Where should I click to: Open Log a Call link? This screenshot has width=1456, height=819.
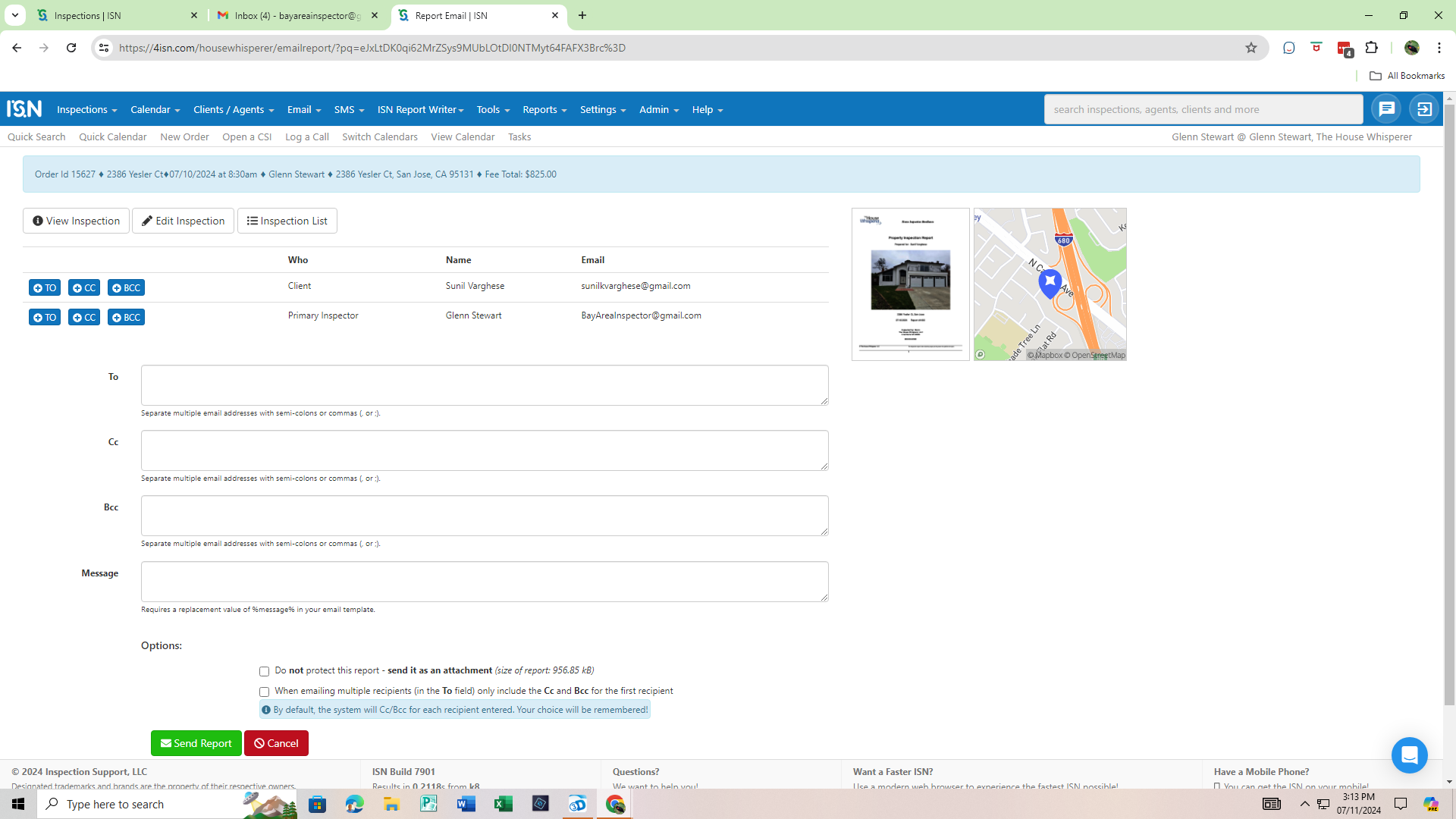306,136
